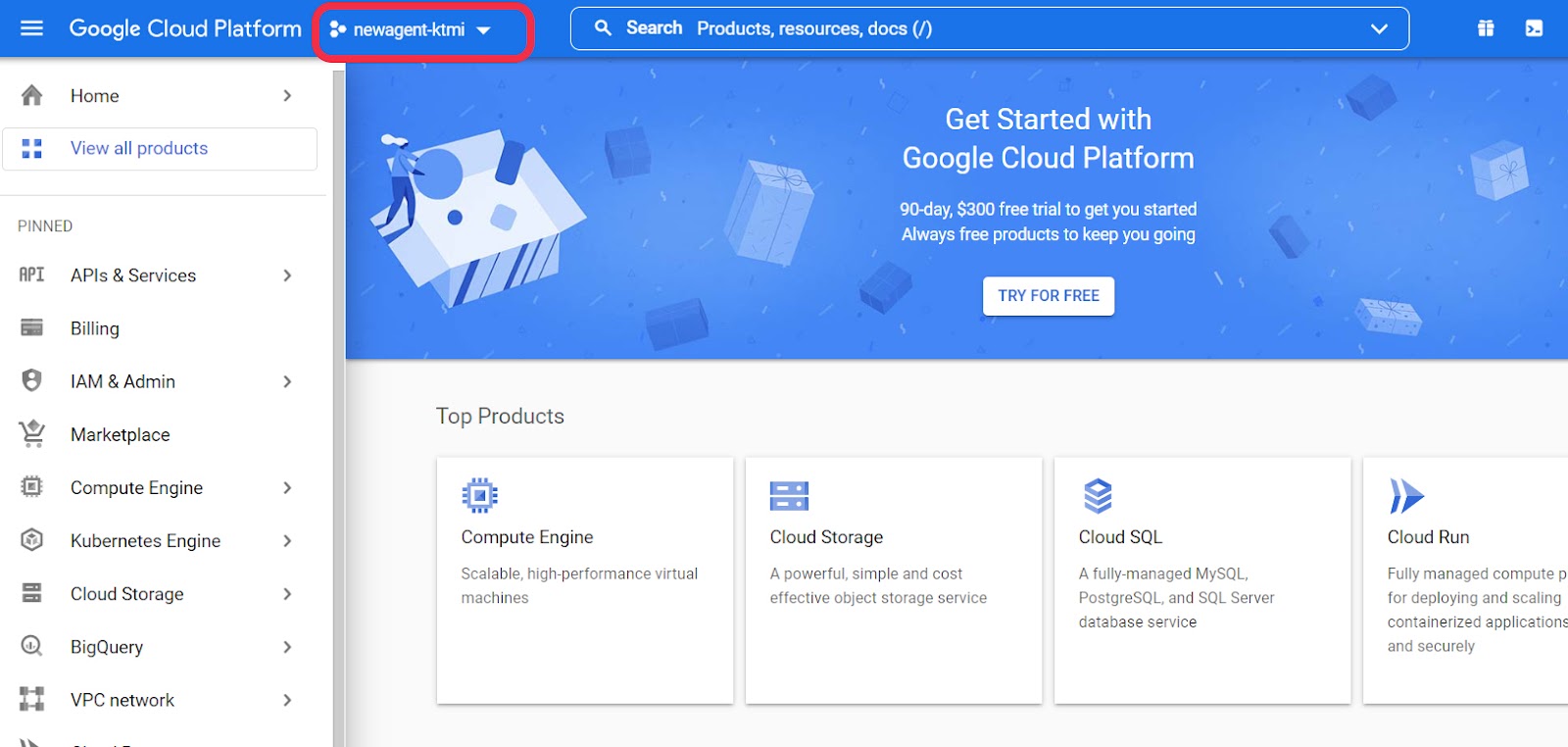
Task: Click the search magnifier icon
Action: point(603,27)
